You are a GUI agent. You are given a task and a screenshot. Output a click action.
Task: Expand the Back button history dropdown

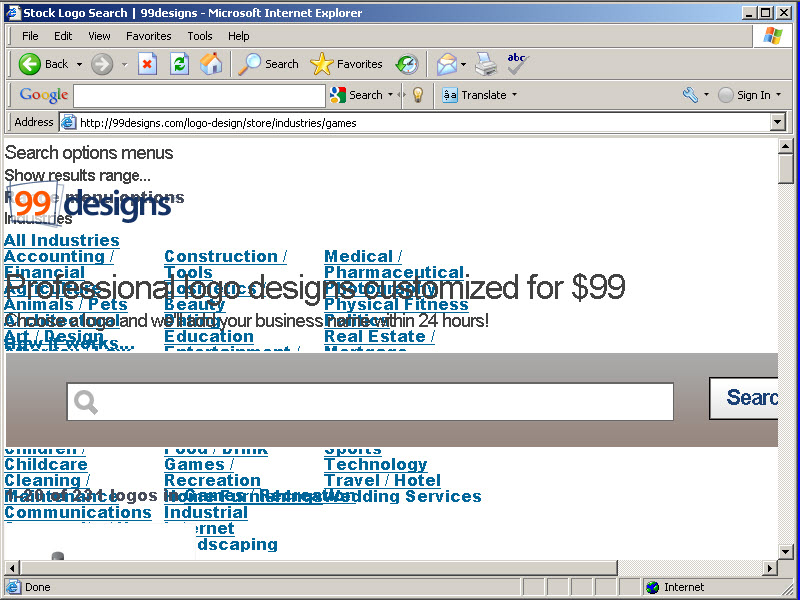tap(79, 64)
